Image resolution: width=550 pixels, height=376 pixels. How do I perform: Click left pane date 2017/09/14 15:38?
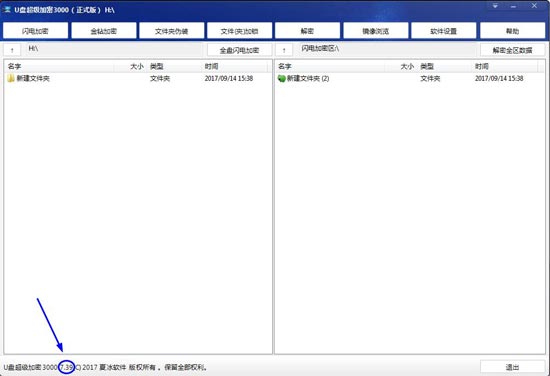point(229,78)
